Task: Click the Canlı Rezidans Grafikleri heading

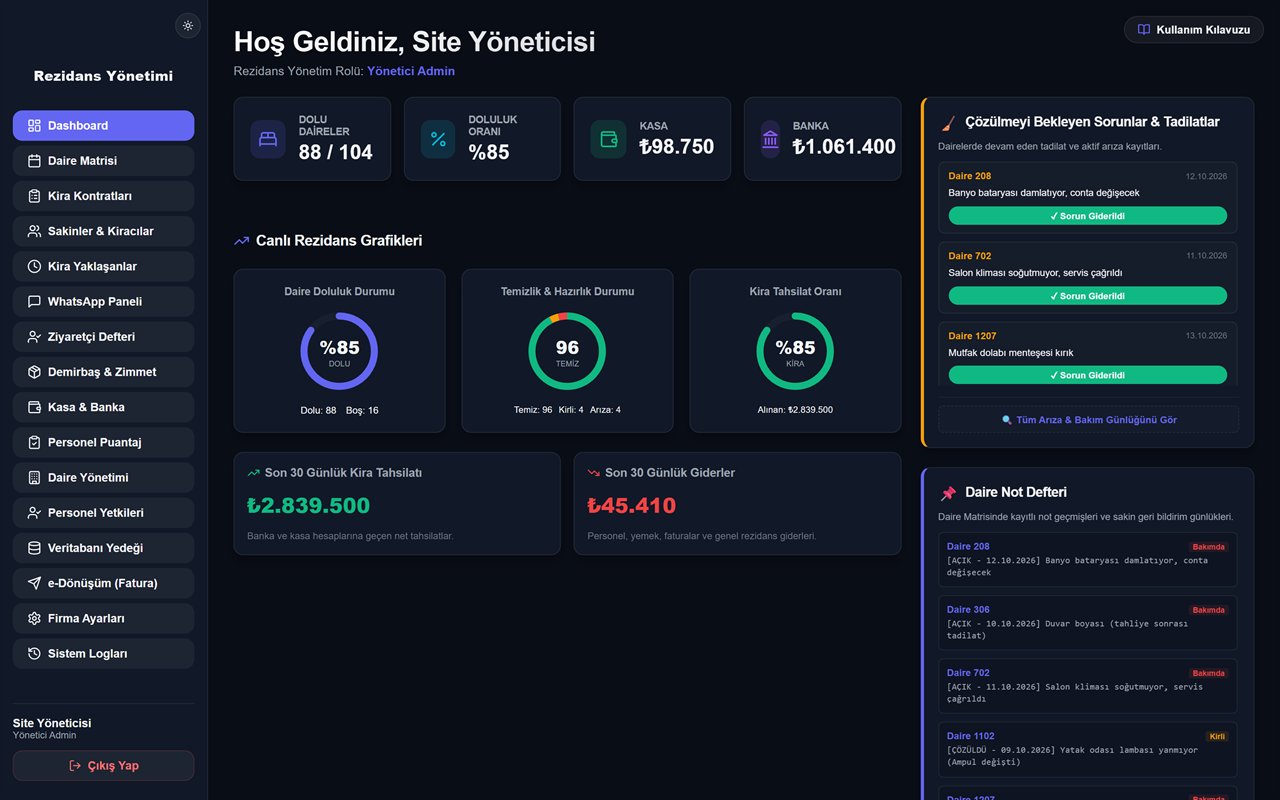Action: tap(339, 241)
